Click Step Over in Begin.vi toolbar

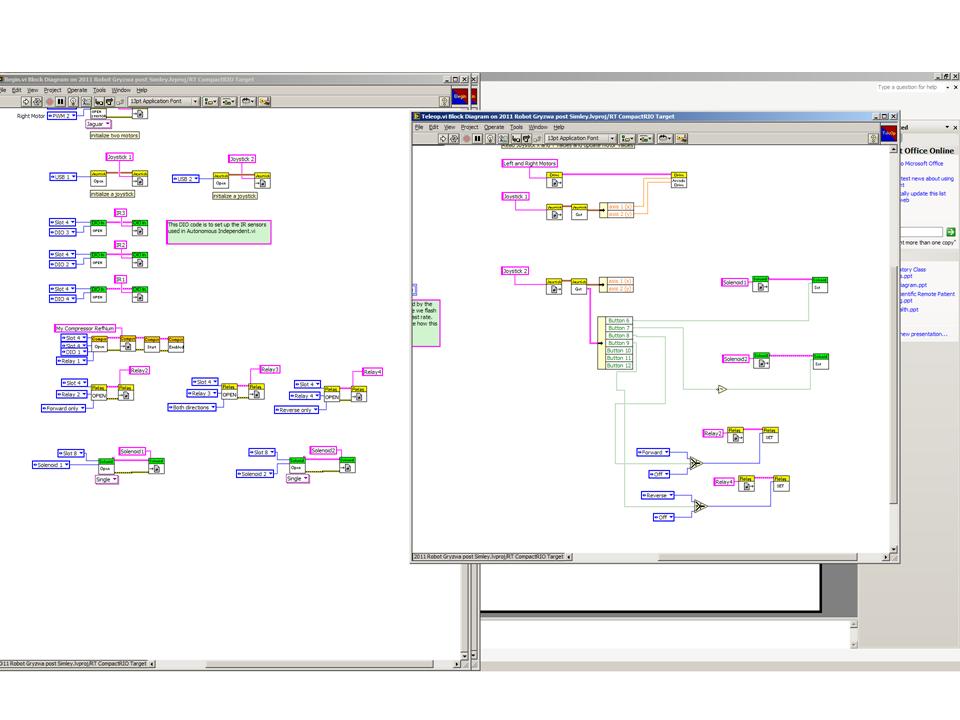coord(110,102)
